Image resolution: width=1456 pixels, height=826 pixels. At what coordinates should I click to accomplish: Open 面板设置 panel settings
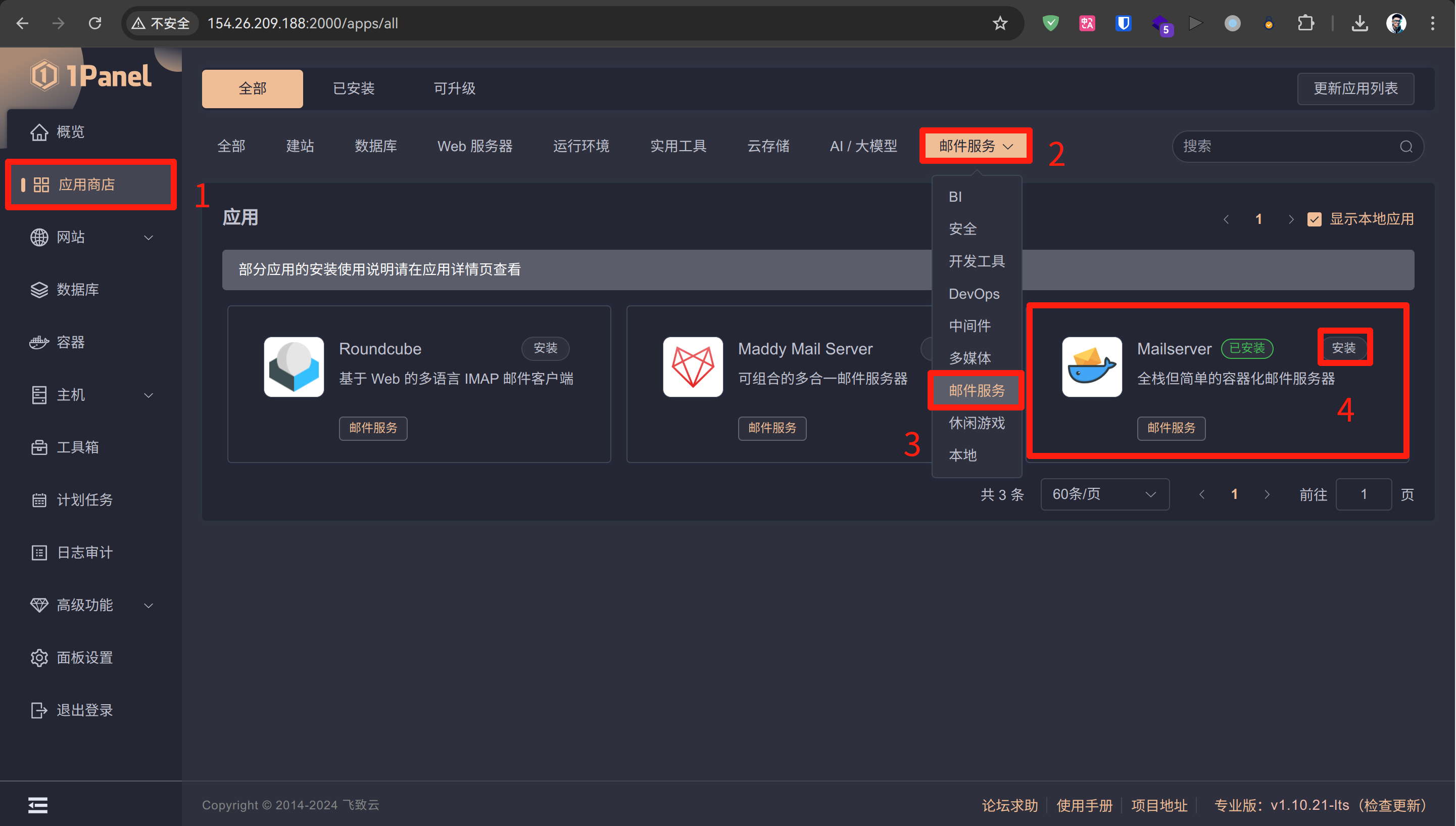pos(84,658)
